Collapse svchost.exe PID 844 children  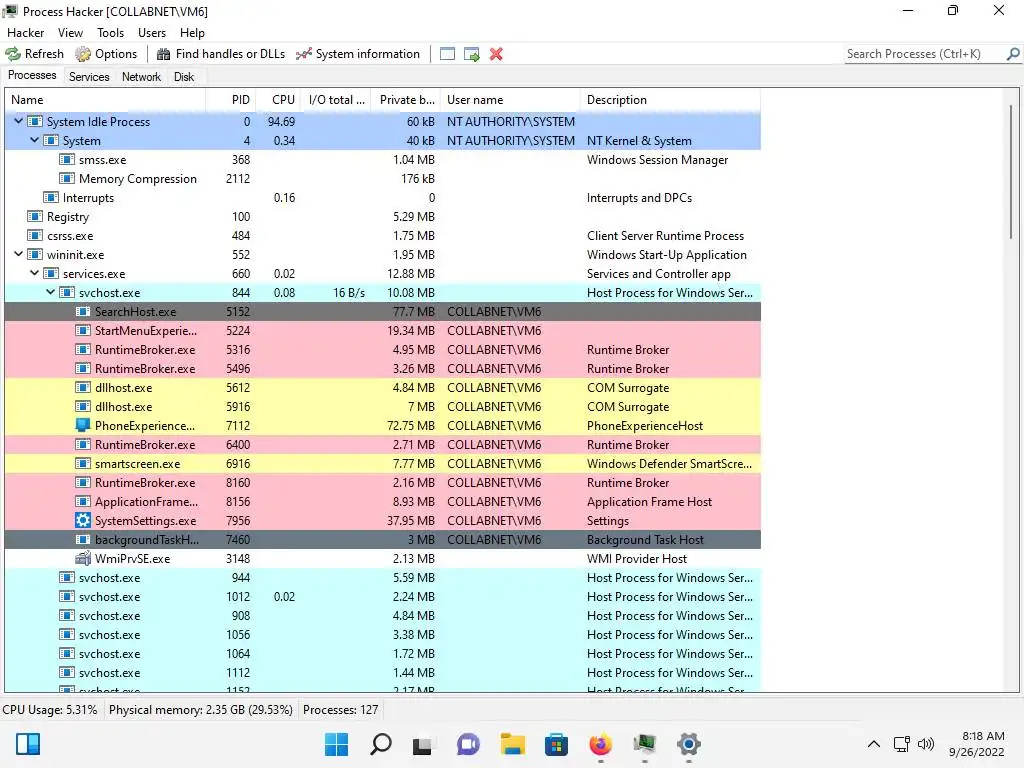point(51,293)
